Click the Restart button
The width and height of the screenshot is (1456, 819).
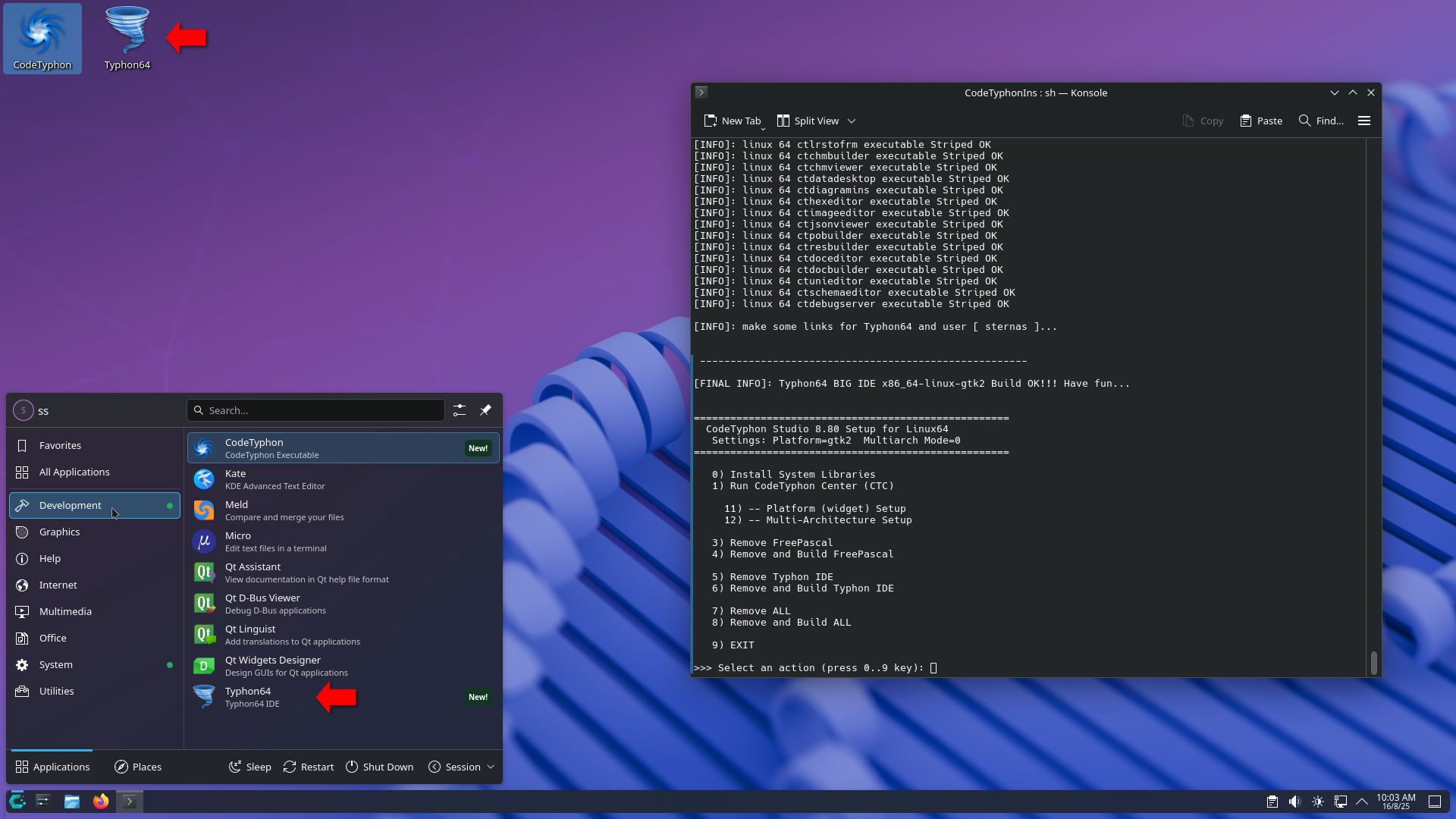point(309,767)
